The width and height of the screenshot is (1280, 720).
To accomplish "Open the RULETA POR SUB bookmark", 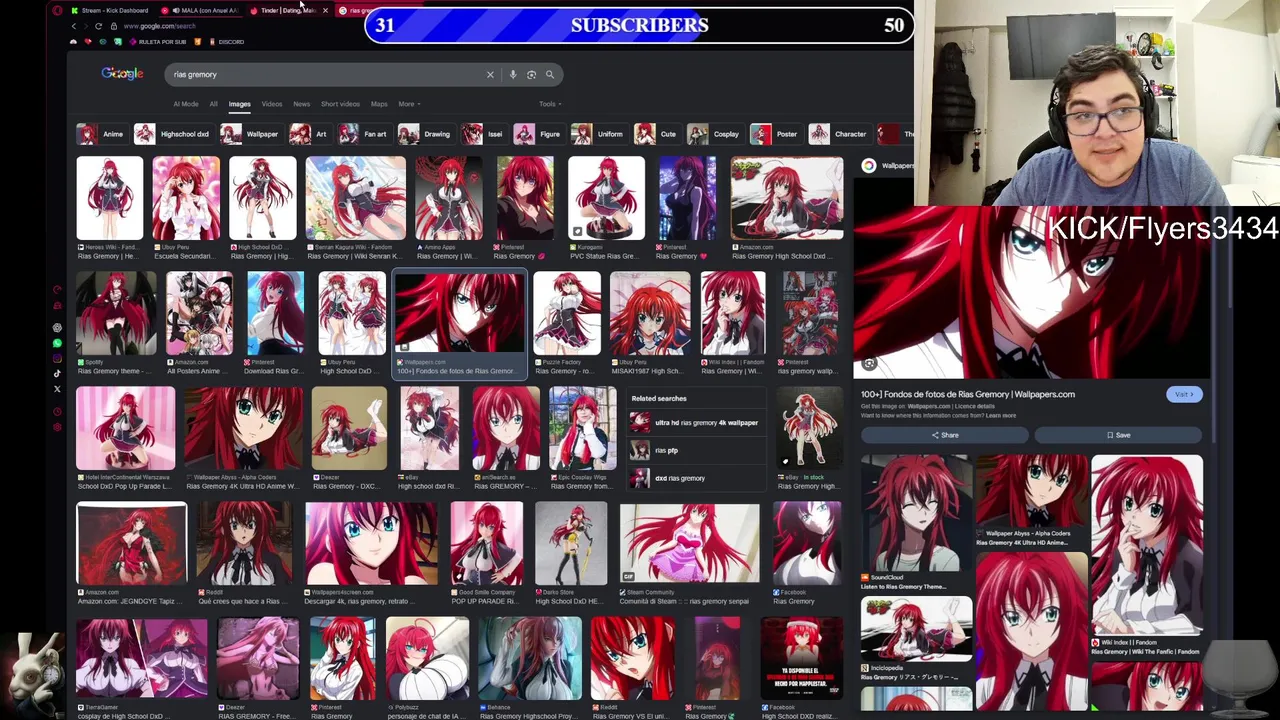I will pyautogui.click(x=158, y=42).
